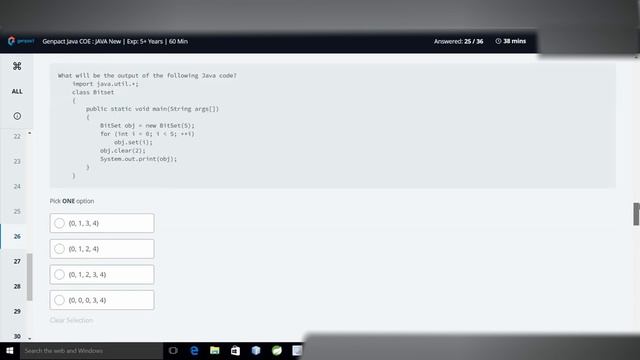
Task: Focus the Search the web and Windows box
Action: (x=91, y=351)
